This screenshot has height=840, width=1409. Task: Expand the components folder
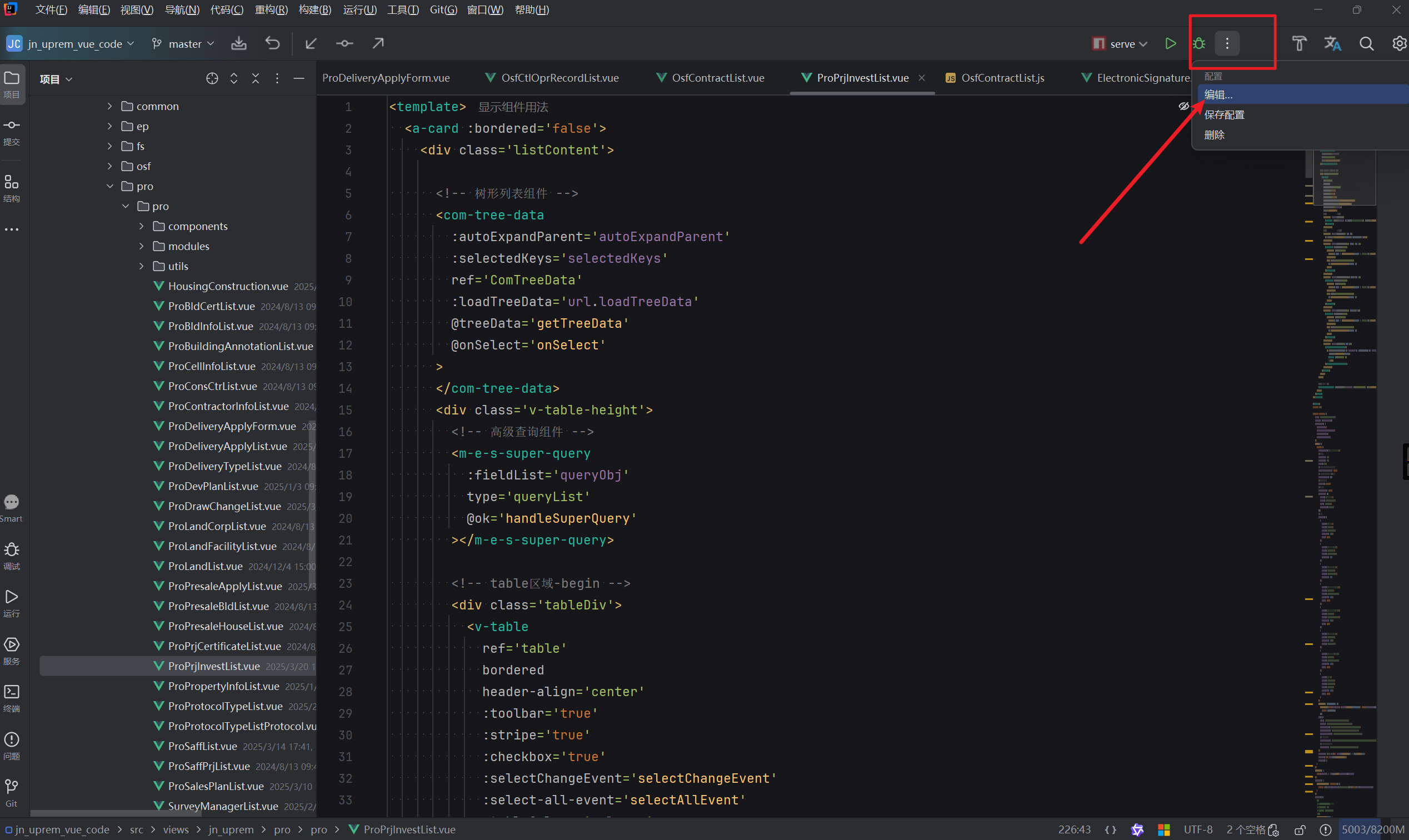(x=142, y=227)
